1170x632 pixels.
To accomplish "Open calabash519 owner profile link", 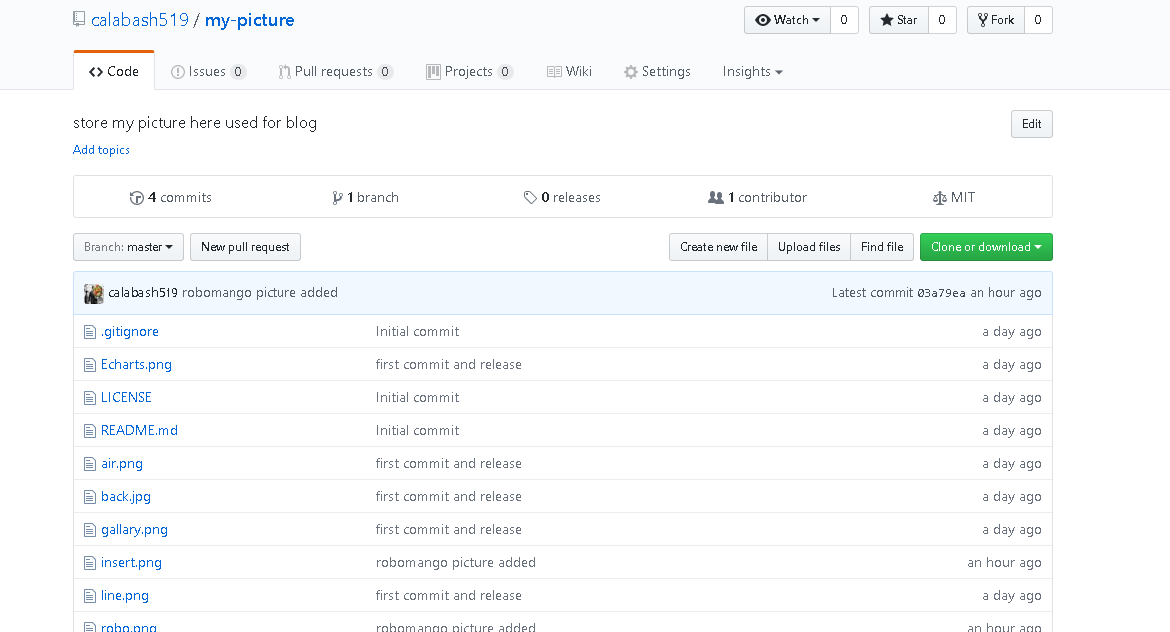I will [140, 20].
